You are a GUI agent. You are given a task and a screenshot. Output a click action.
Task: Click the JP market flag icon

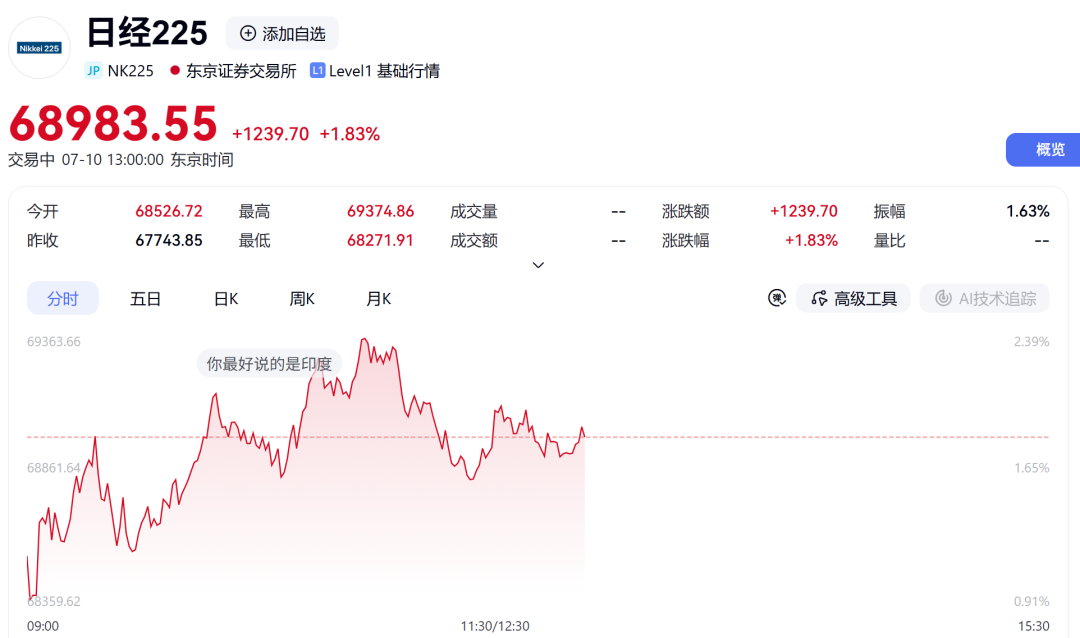click(x=94, y=70)
